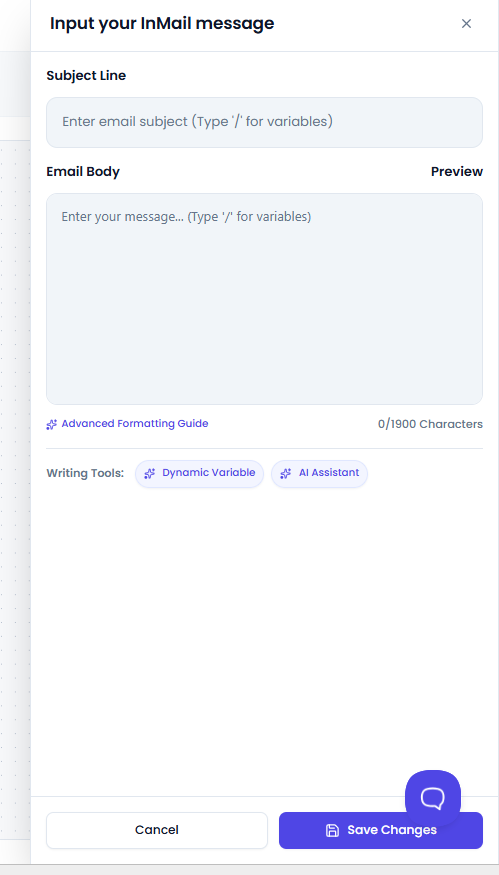499x875 pixels.
Task: Click the Subject Line label
Action: (86, 75)
